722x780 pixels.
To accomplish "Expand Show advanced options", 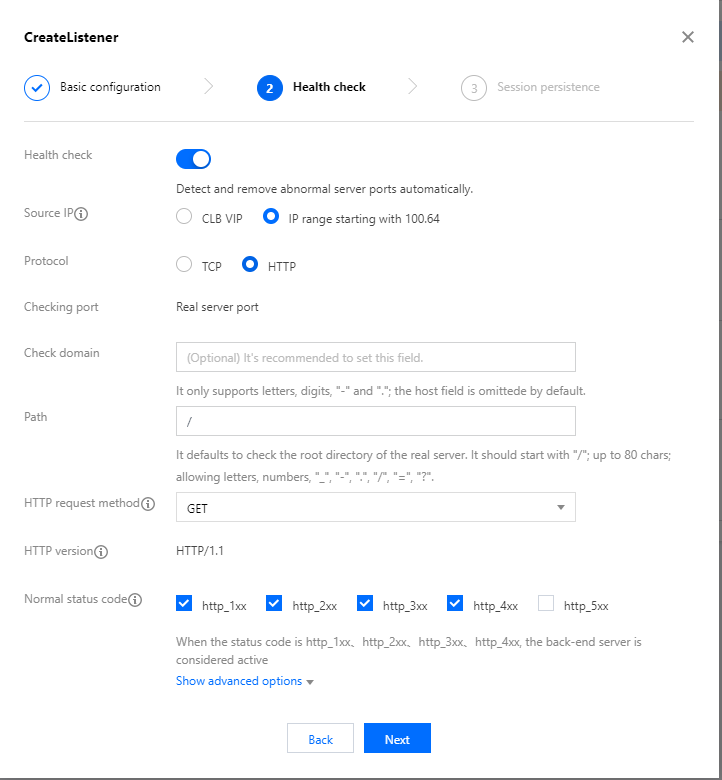I will pos(245,681).
